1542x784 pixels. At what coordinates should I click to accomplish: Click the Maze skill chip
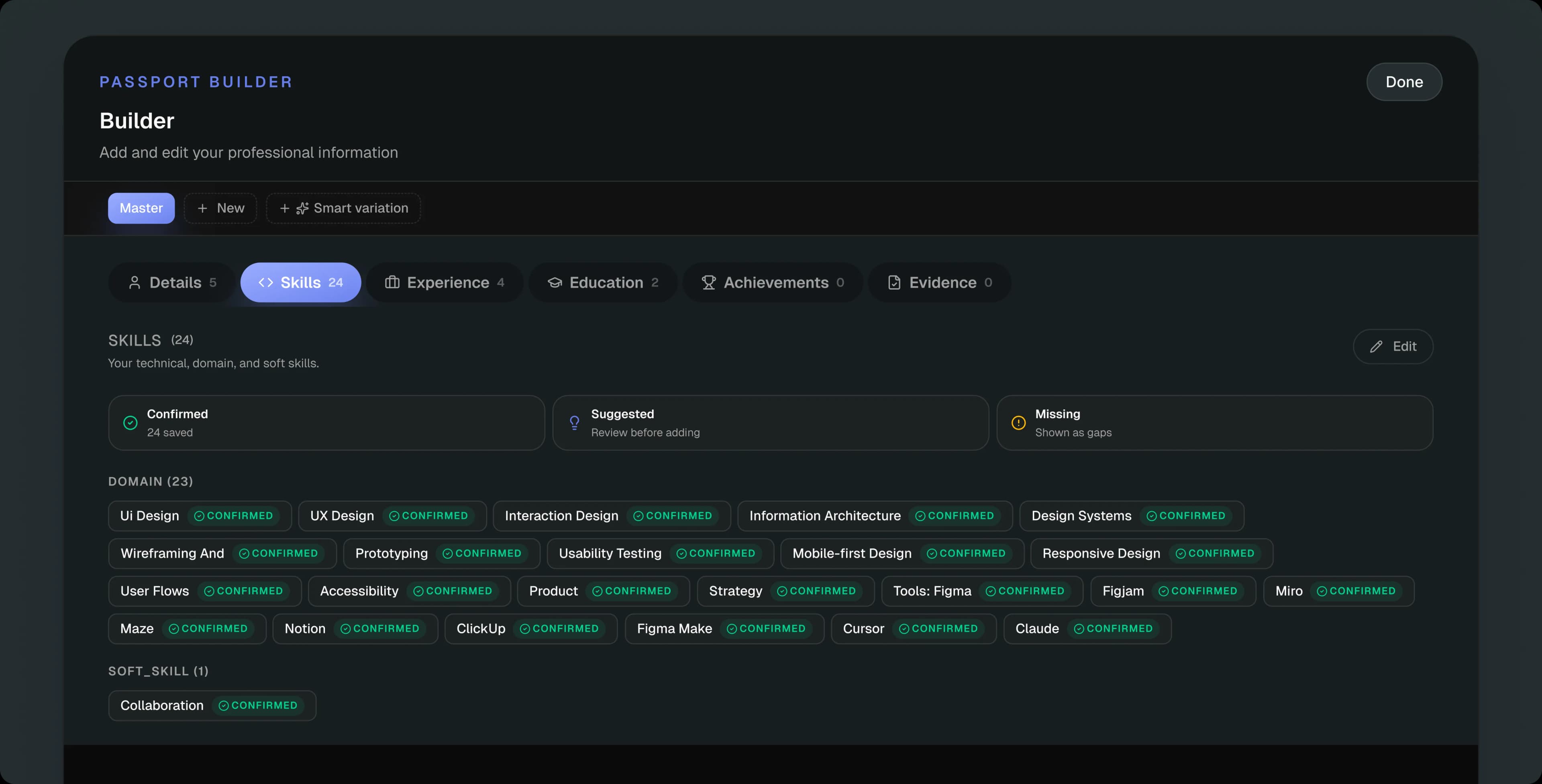(188, 629)
